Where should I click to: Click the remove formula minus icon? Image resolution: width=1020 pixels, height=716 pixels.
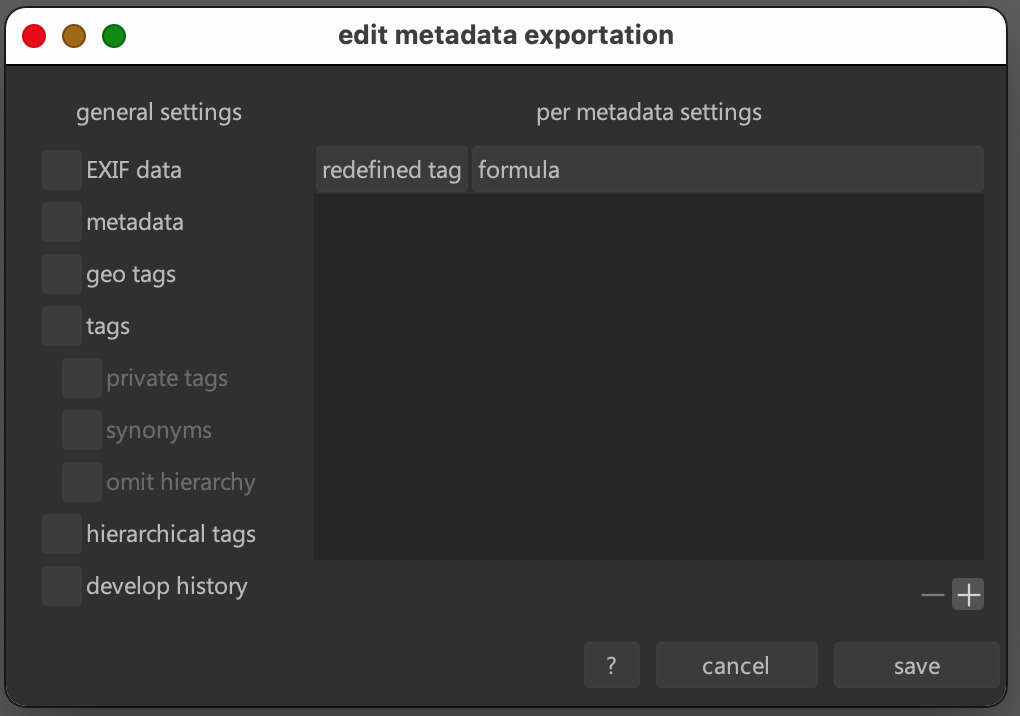click(932, 594)
